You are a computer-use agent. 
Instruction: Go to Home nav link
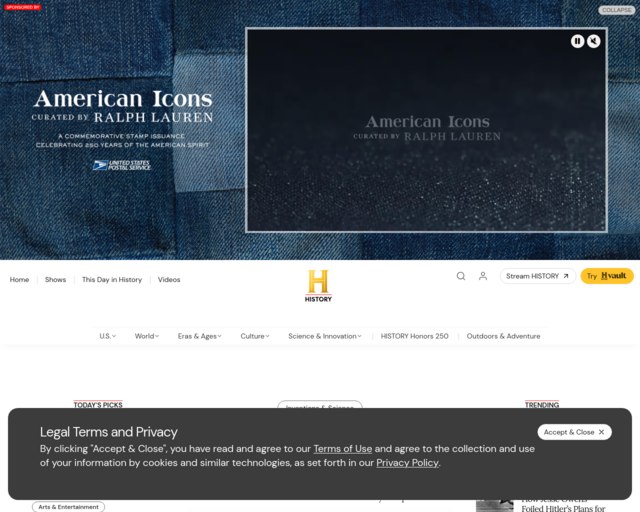(x=19, y=280)
